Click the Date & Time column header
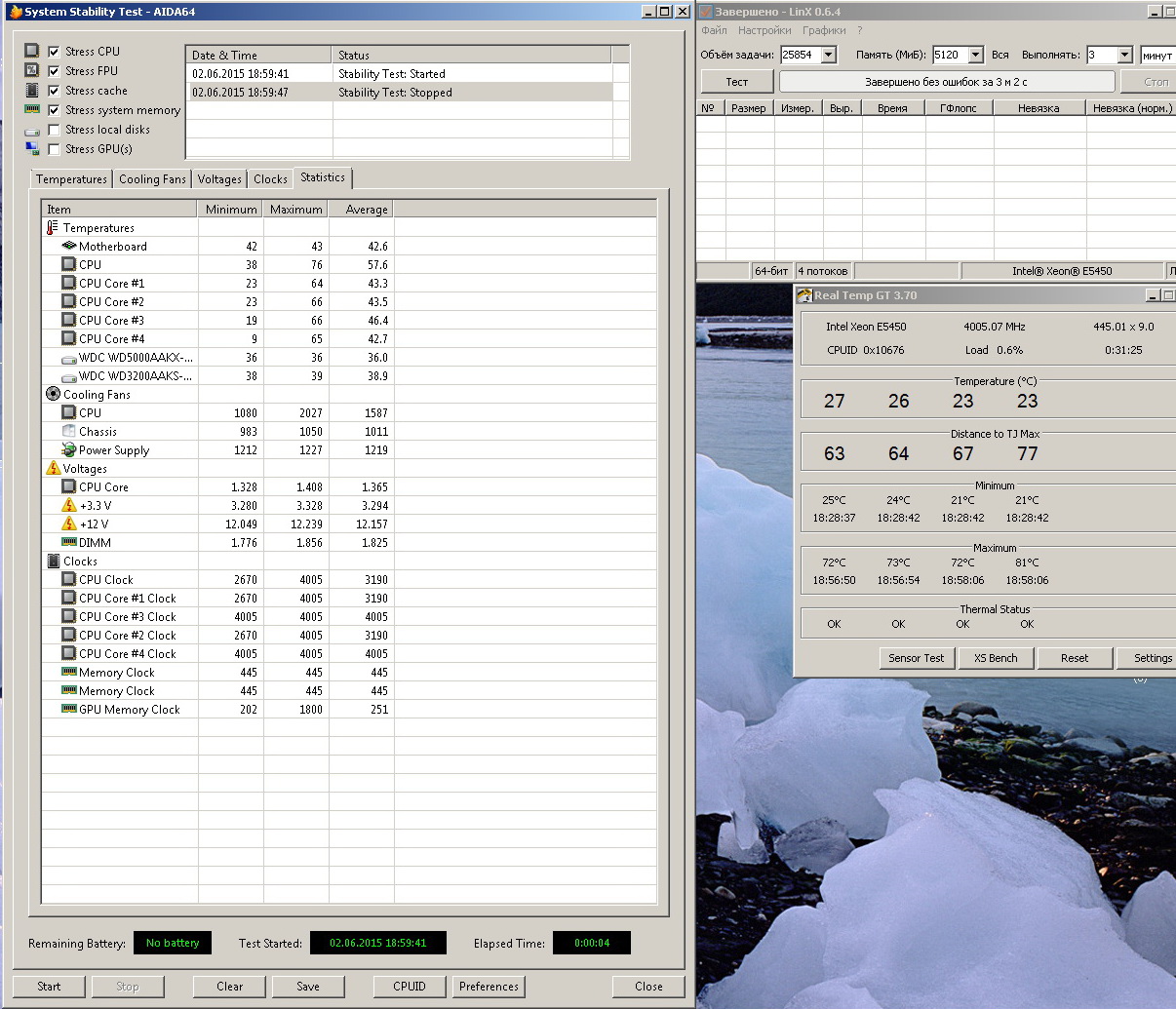Viewport: 1176px width, 1009px height. pyautogui.click(x=259, y=55)
